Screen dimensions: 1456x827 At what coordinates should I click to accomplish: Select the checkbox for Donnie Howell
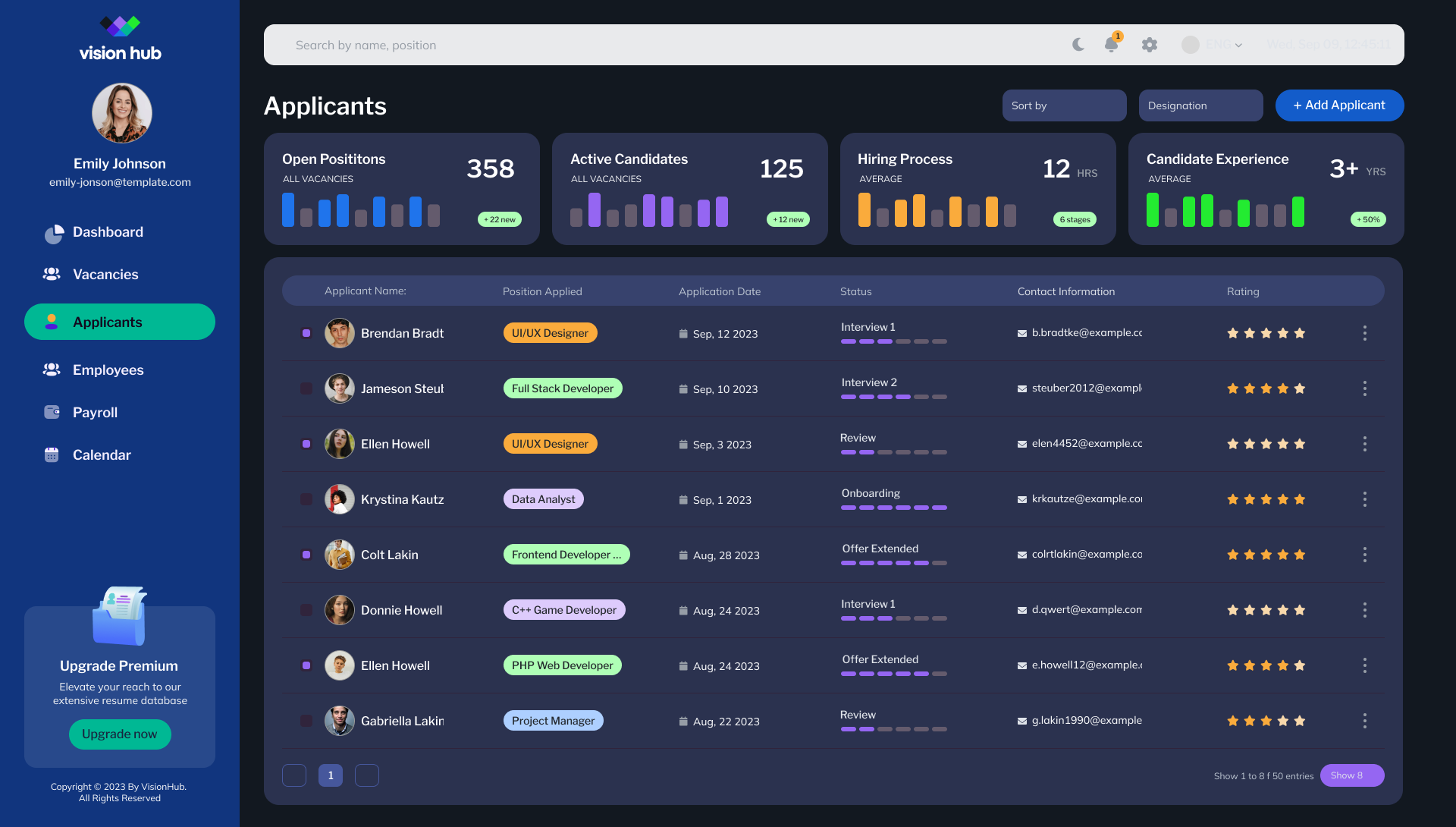coord(306,610)
